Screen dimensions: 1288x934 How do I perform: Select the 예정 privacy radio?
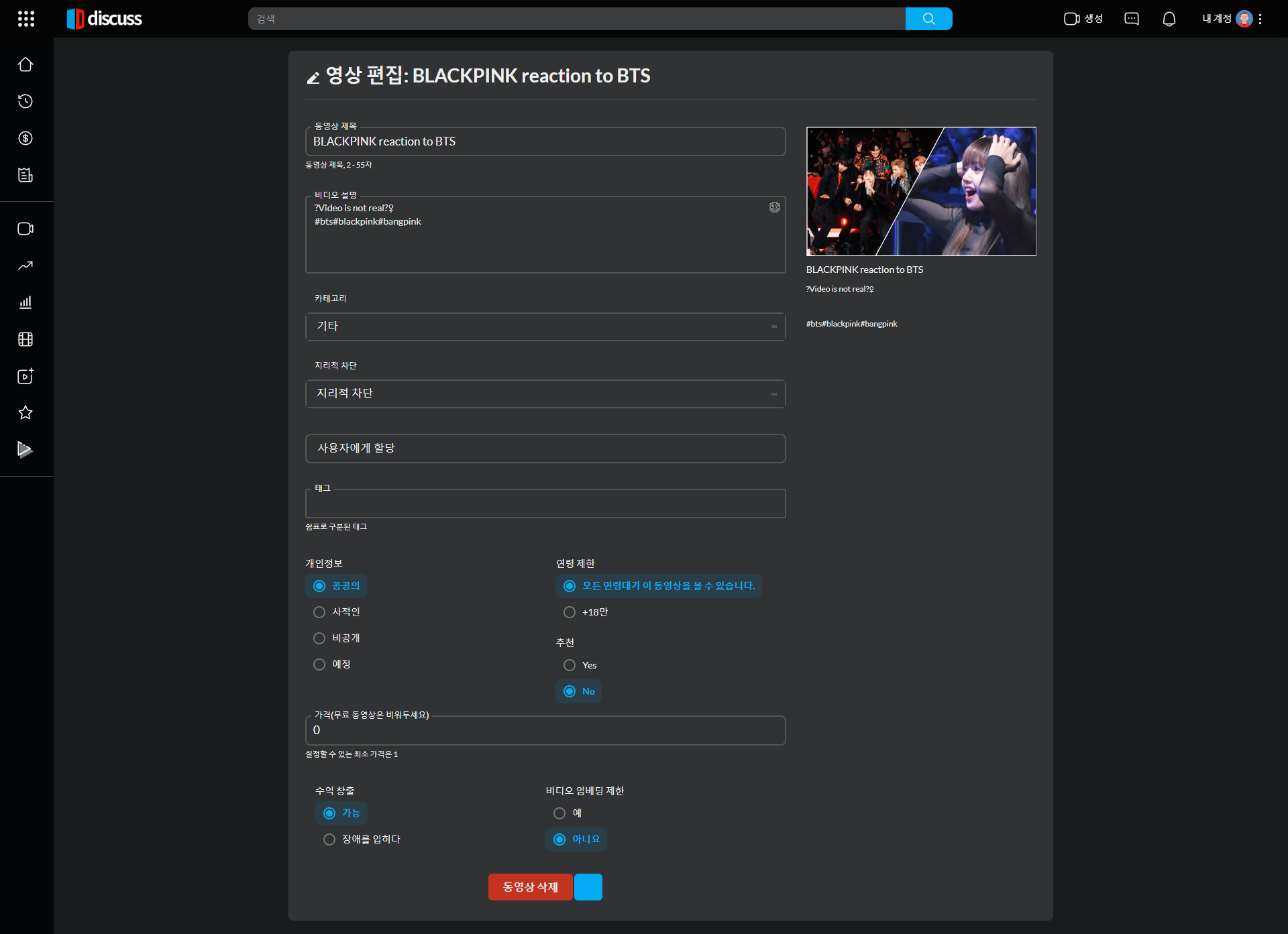click(x=332, y=664)
